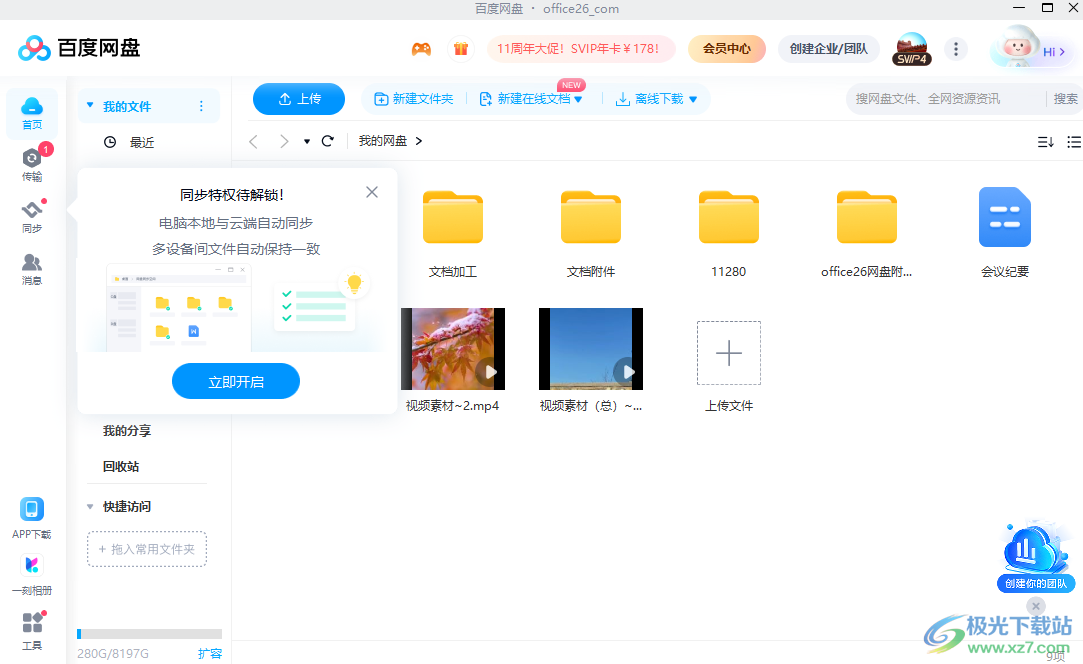Go forward with the right arrow

pyautogui.click(x=284, y=141)
